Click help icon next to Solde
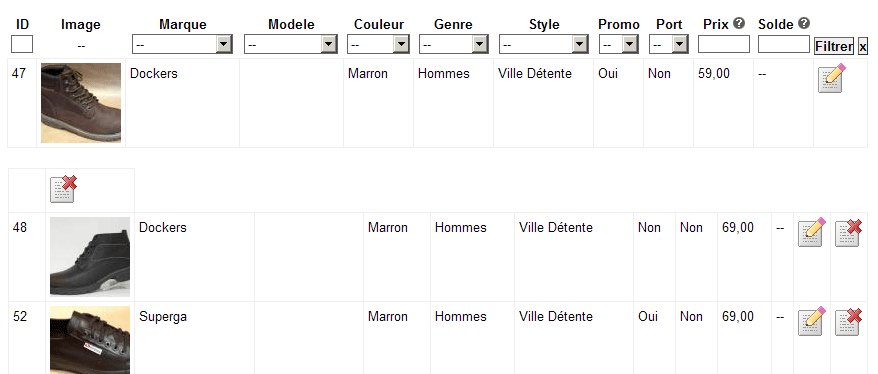The image size is (878, 374). 804,24
